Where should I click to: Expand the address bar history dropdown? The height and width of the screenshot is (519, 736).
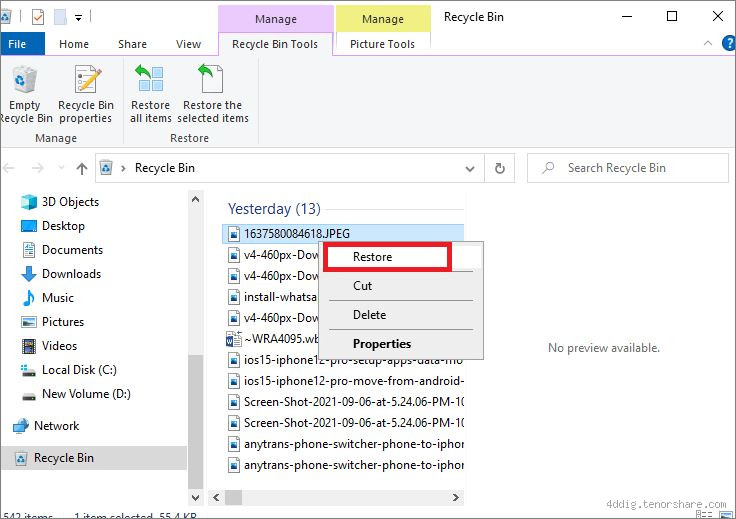pyautogui.click(x=471, y=168)
